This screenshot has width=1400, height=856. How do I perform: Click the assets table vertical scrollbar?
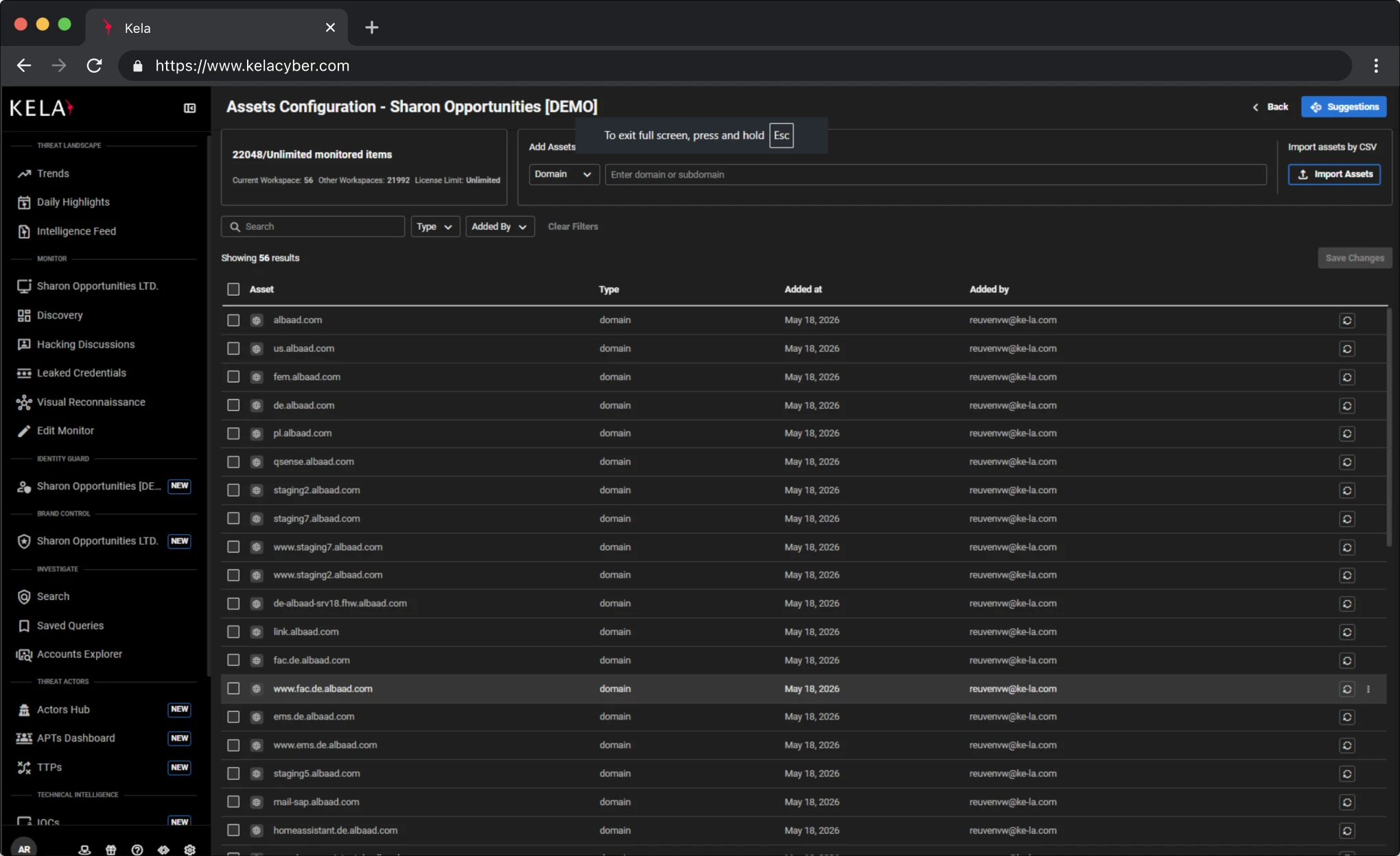coord(1389,427)
